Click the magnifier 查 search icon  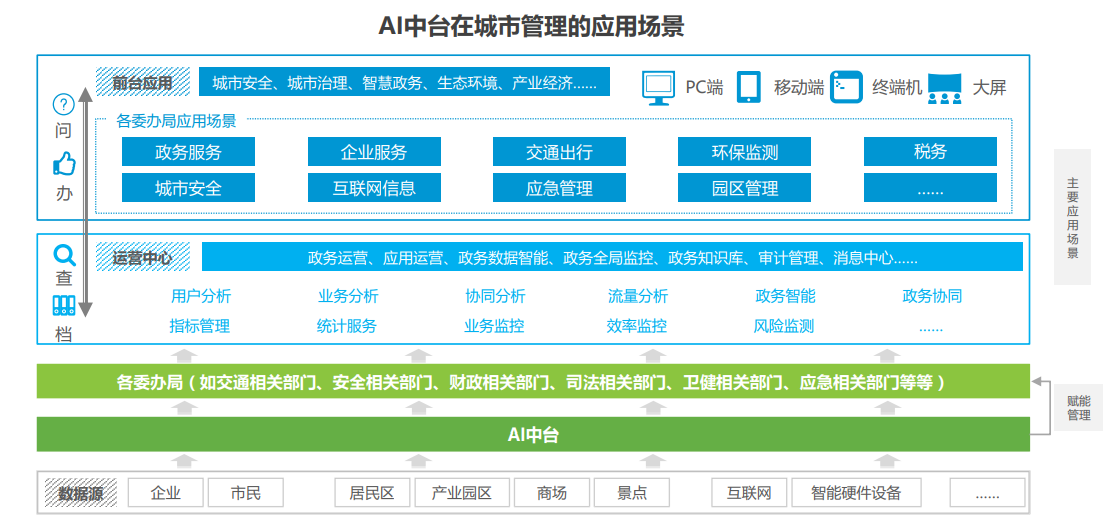click(64, 255)
